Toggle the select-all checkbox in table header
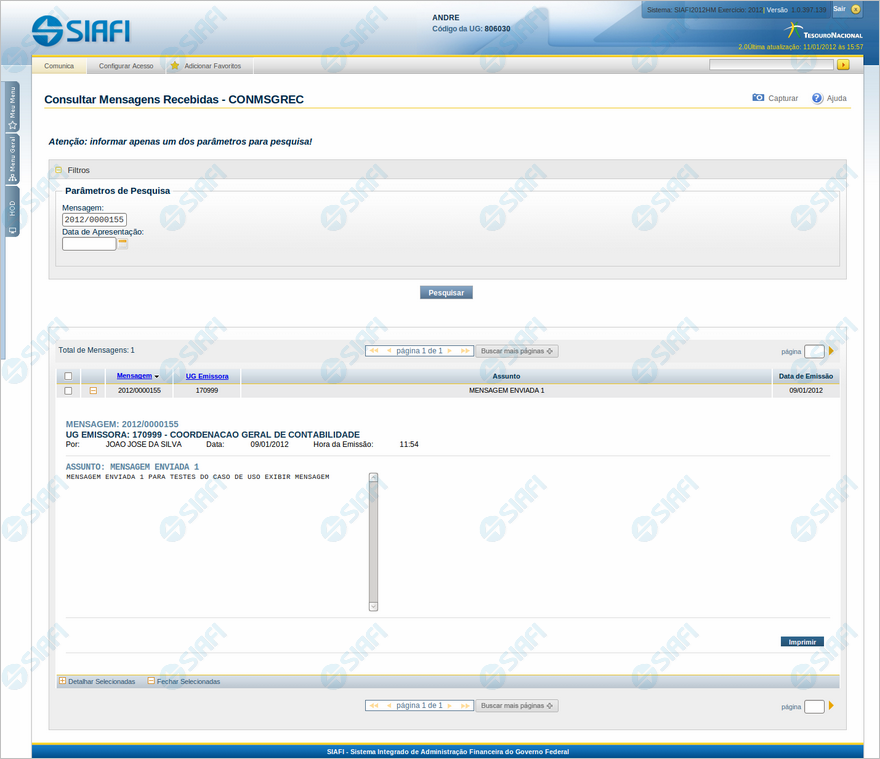The image size is (880, 759). click(x=68, y=377)
